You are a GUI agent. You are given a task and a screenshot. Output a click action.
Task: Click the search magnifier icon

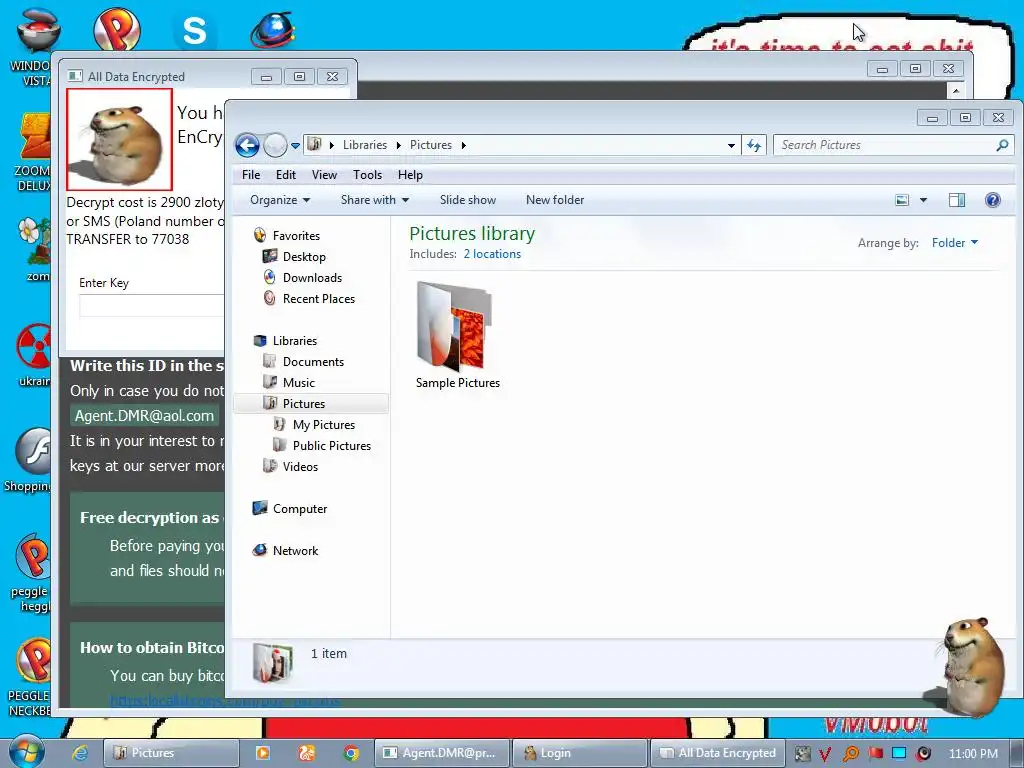point(1002,145)
